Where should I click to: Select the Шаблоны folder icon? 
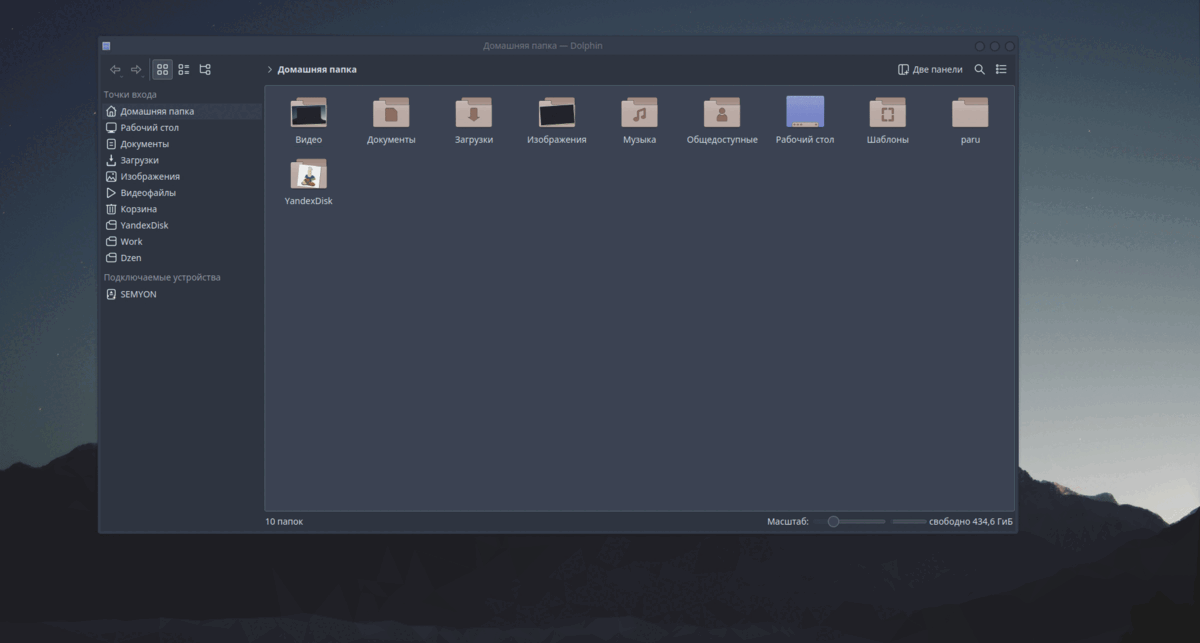[x=888, y=113]
